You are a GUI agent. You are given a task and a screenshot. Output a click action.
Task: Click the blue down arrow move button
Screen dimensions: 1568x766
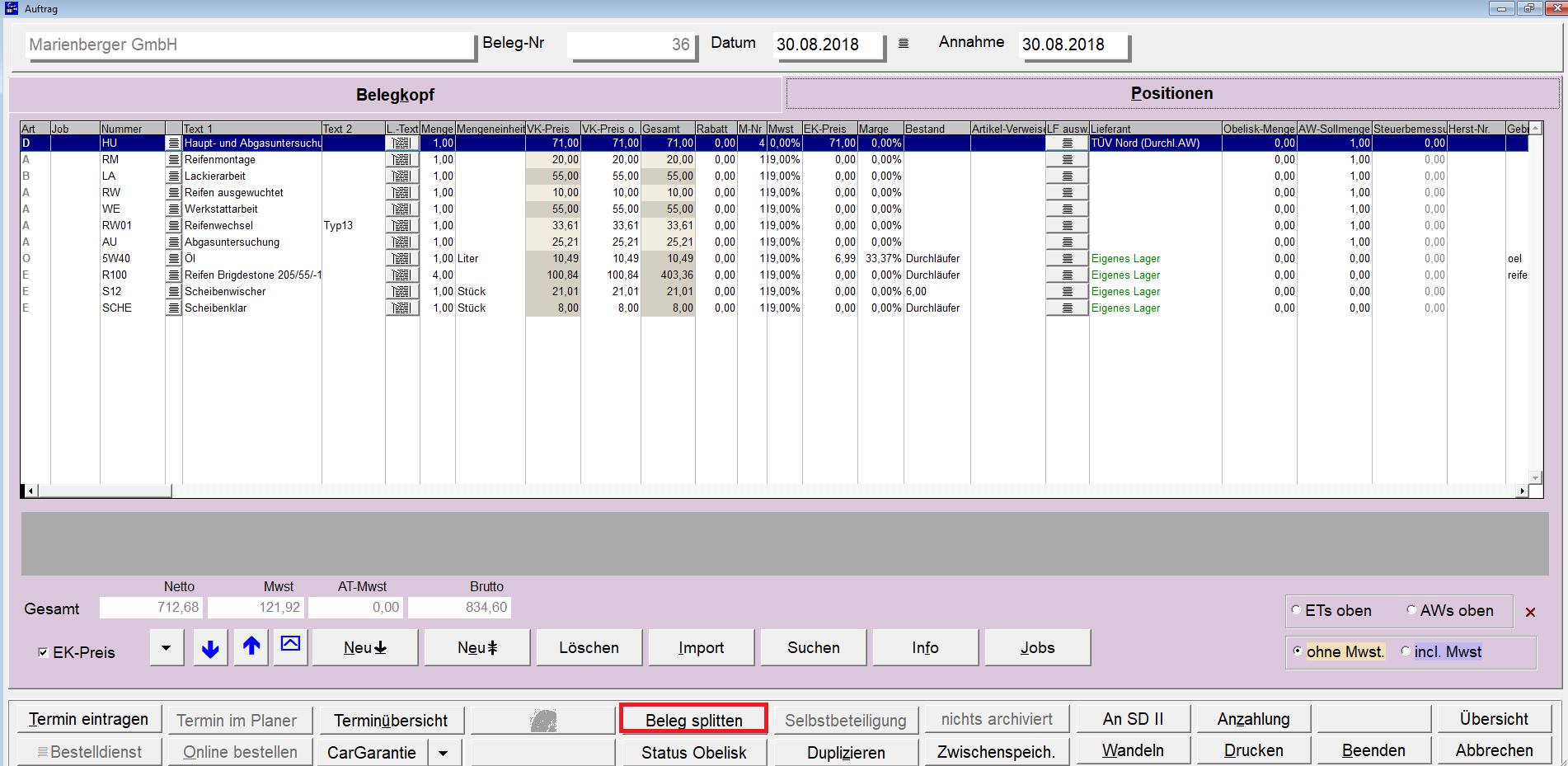[x=210, y=648]
